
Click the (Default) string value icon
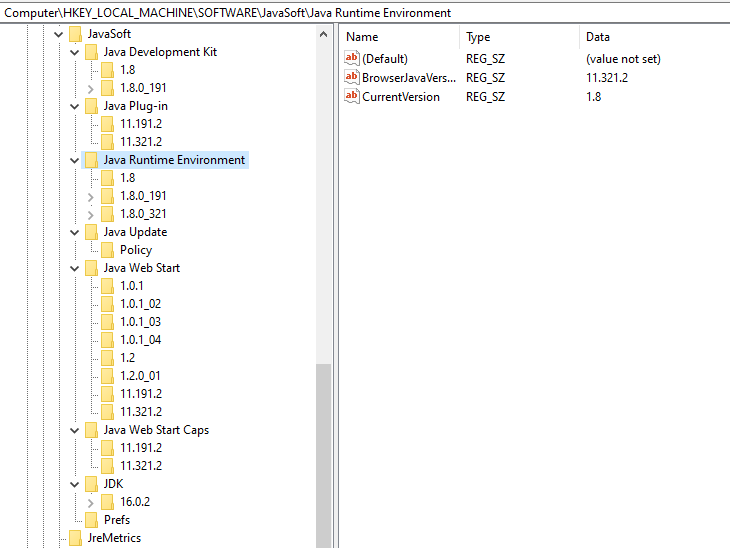[351, 58]
